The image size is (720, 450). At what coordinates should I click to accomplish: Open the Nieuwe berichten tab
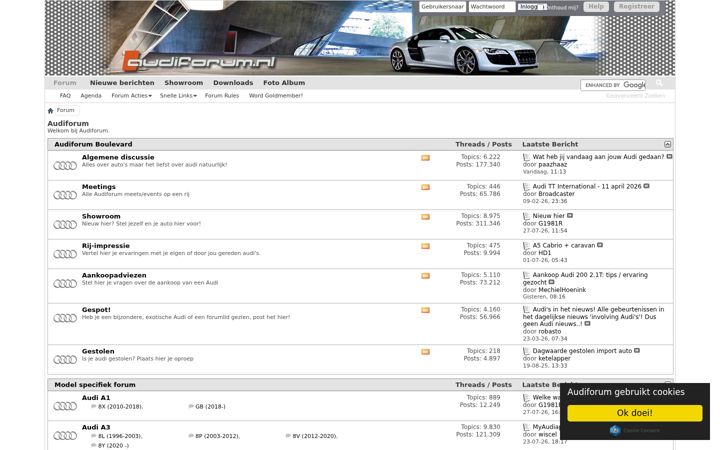pos(122,83)
